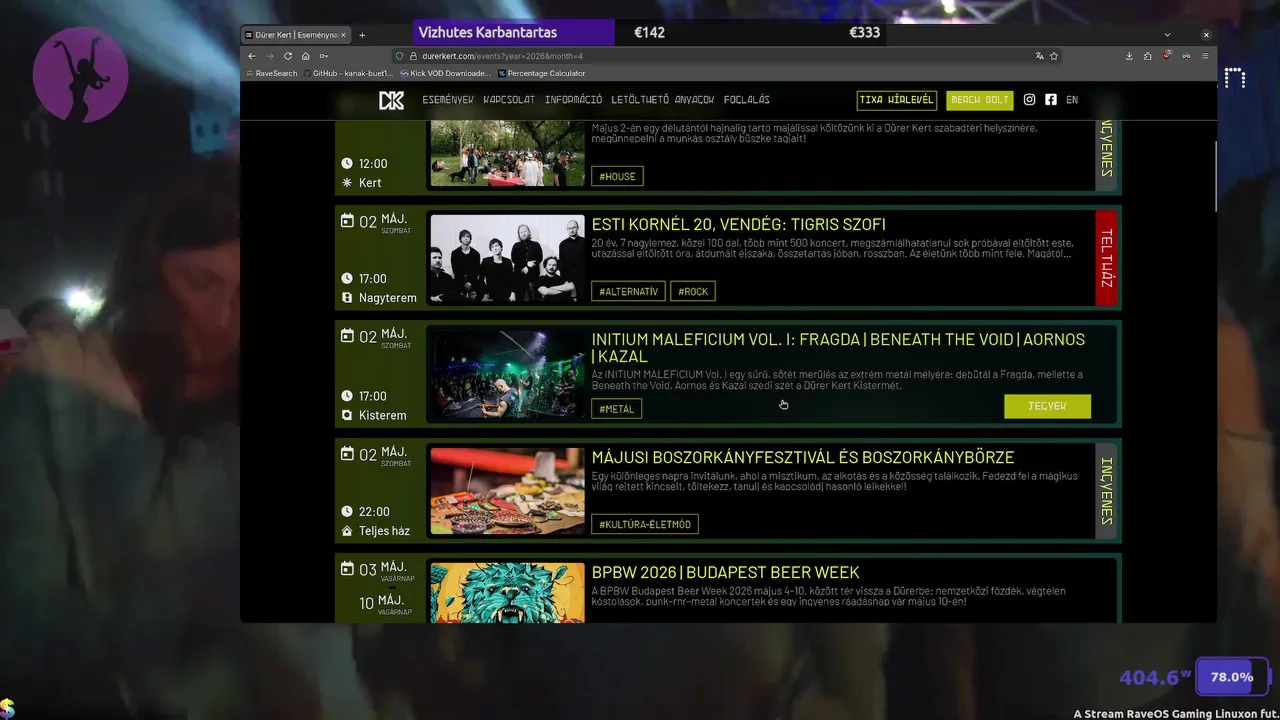Open the RaveSearch bookmark
1280x720 pixels.
271,73
